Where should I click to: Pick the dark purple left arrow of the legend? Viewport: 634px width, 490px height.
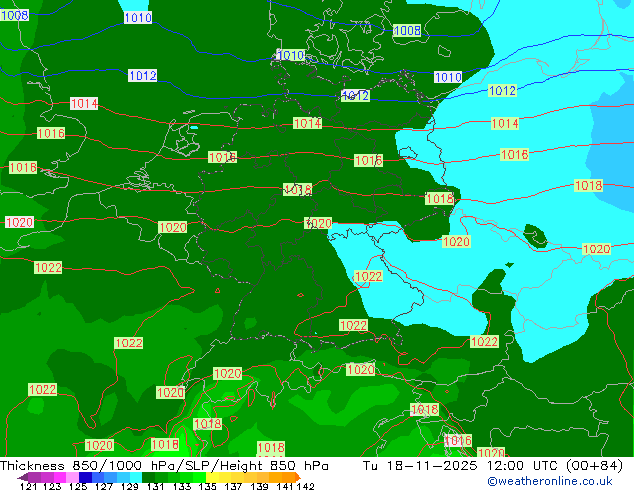(23, 477)
